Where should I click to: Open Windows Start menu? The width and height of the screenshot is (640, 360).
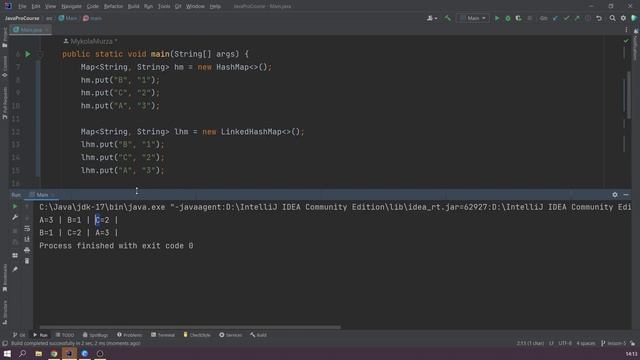tap(7, 353)
